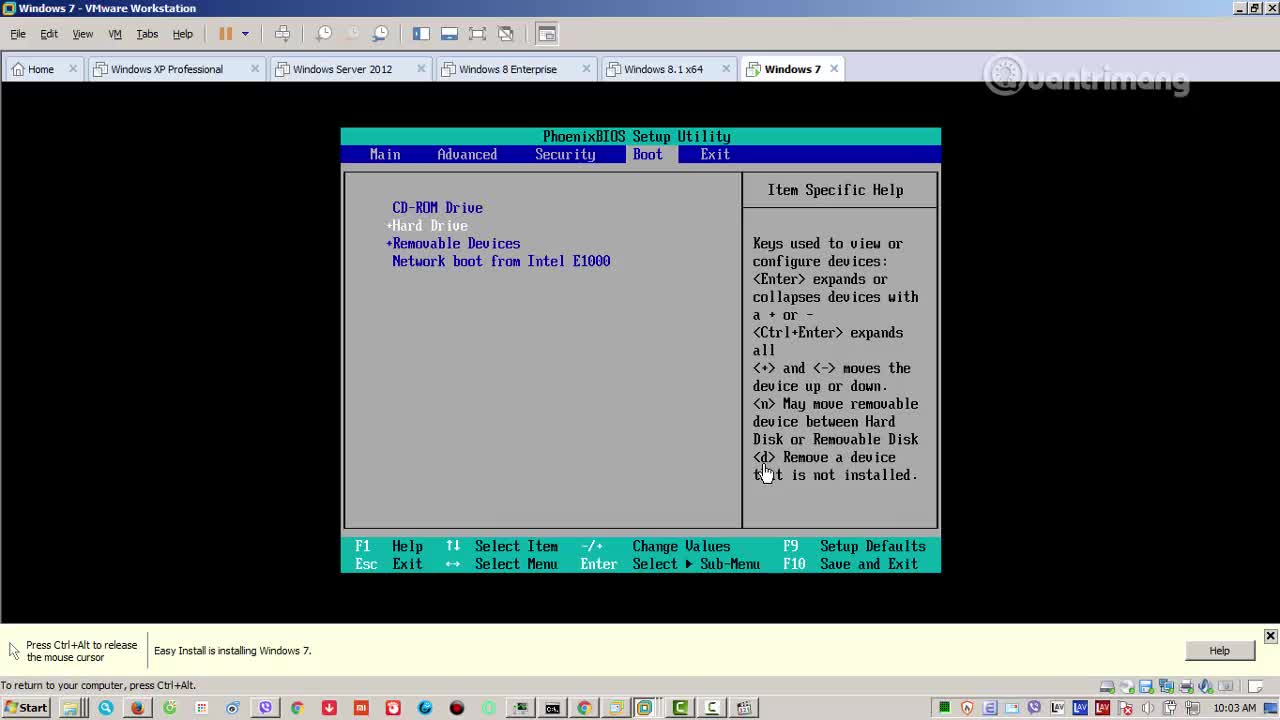Select the Security menu in BIOS
The image size is (1280, 720).
pos(565,155)
